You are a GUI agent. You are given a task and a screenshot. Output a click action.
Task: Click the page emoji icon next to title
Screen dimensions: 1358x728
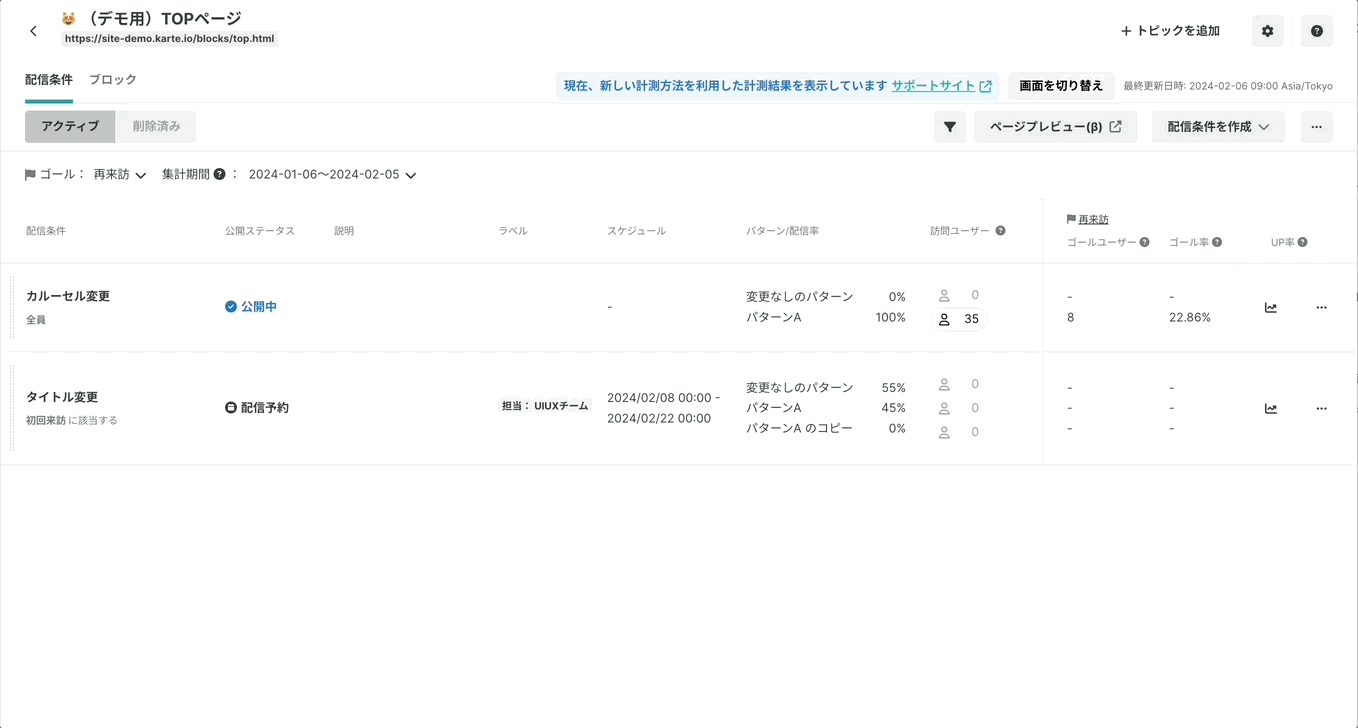click(69, 19)
